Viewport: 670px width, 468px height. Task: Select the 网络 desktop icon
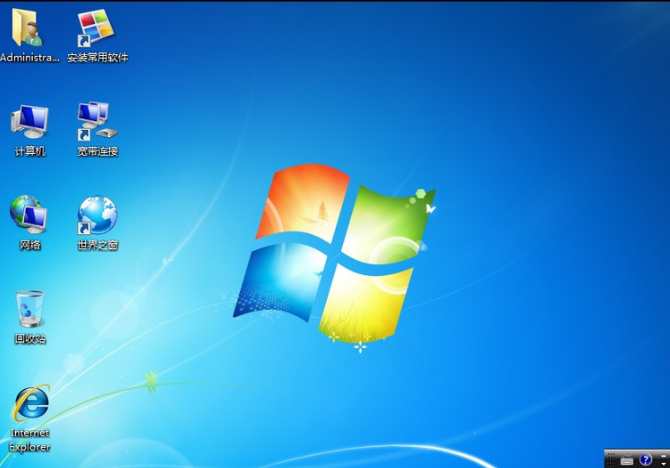pyautogui.click(x=29, y=214)
